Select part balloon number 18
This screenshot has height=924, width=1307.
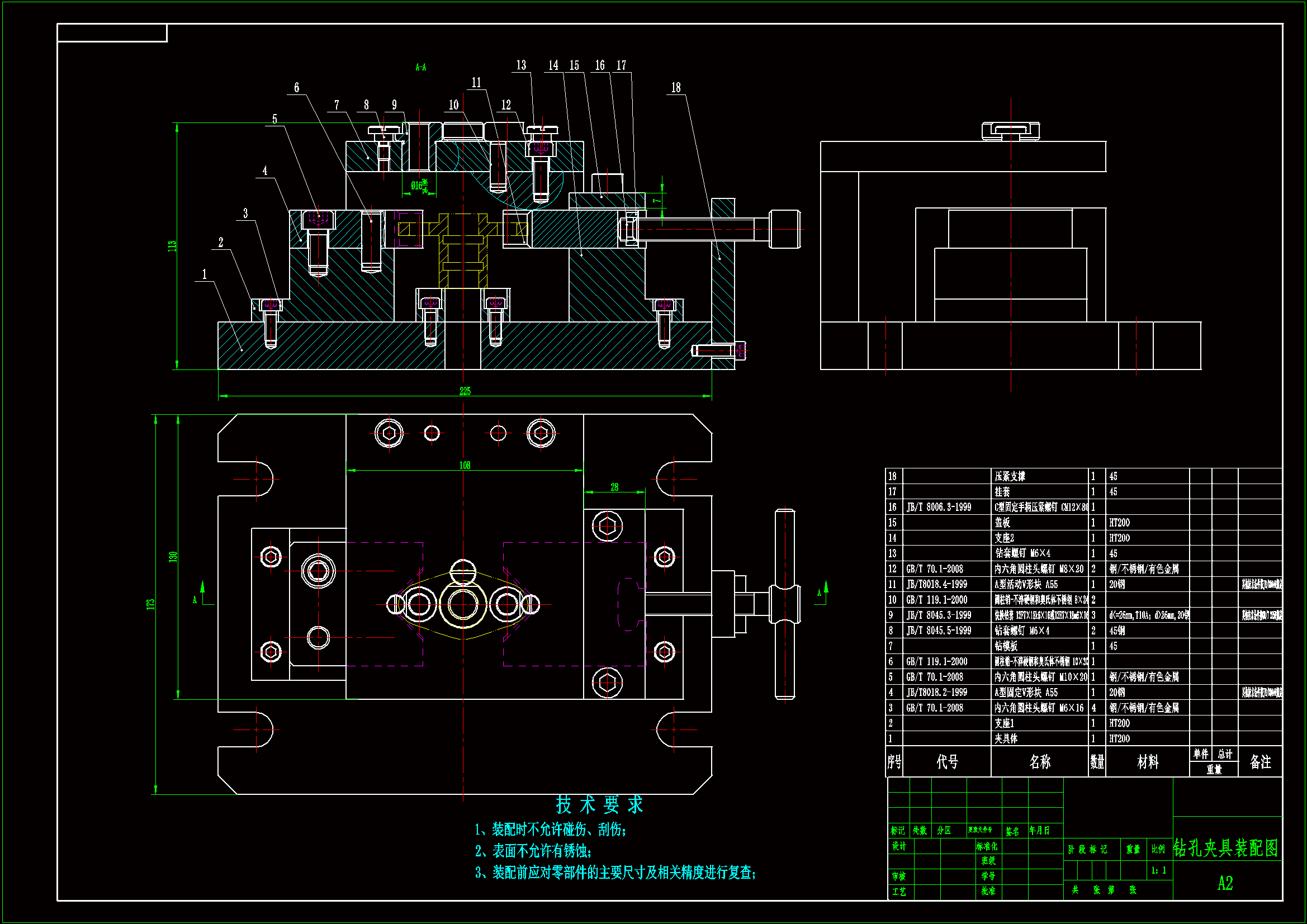pos(676,88)
